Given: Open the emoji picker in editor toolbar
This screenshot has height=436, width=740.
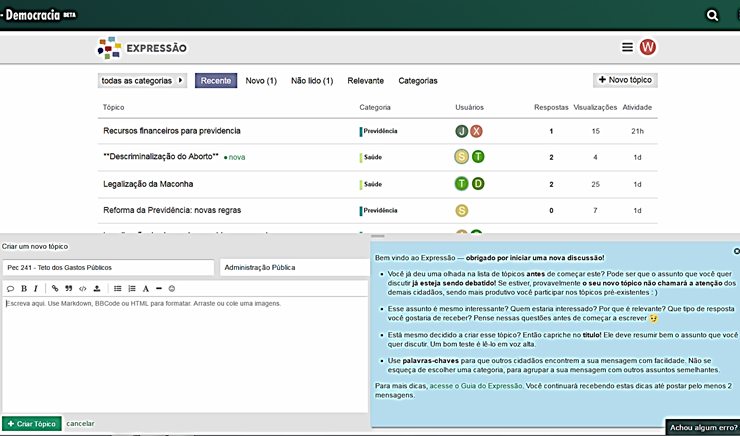Looking at the screenshot, I should tap(172, 288).
